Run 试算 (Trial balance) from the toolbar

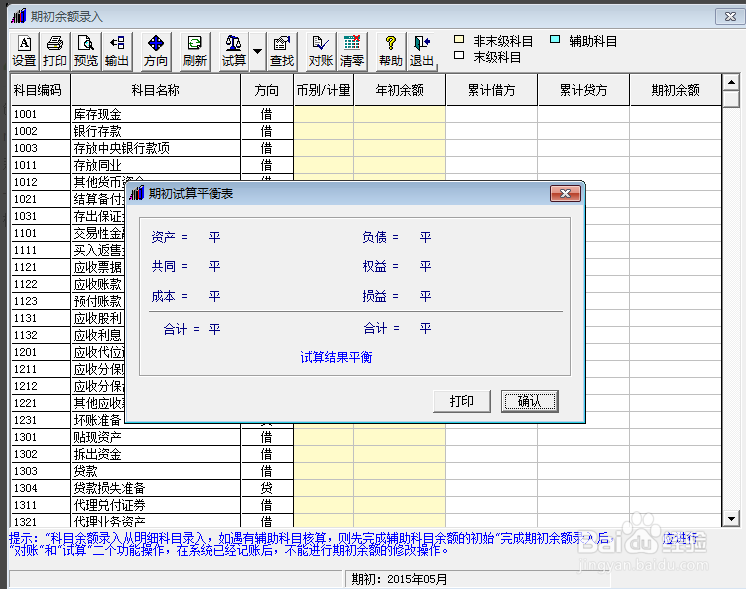234,51
